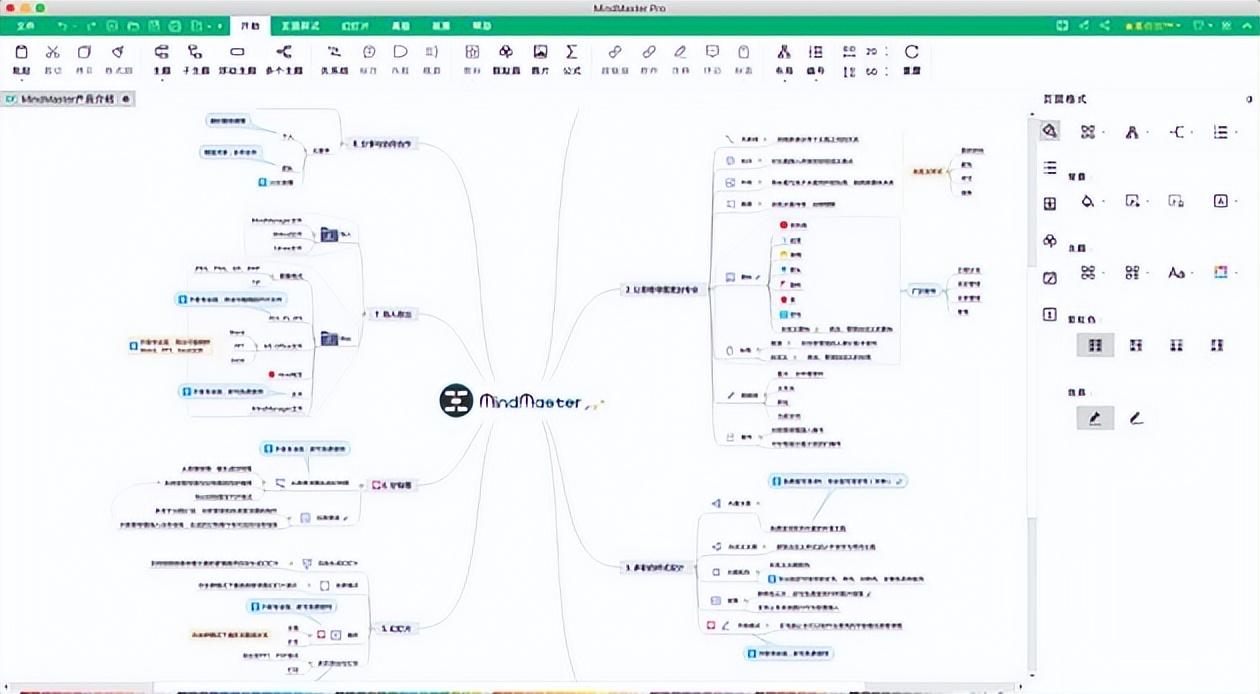This screenshot has width=1260, height=694.
Task: Select the Format Painter brush icon
Action: point(118,52)
